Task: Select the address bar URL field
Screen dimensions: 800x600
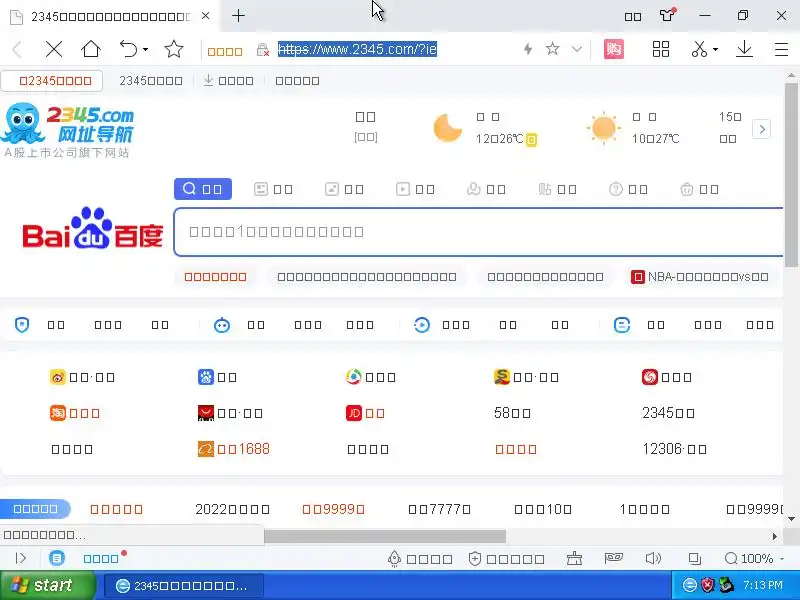Action: click(x=357, y=49)
